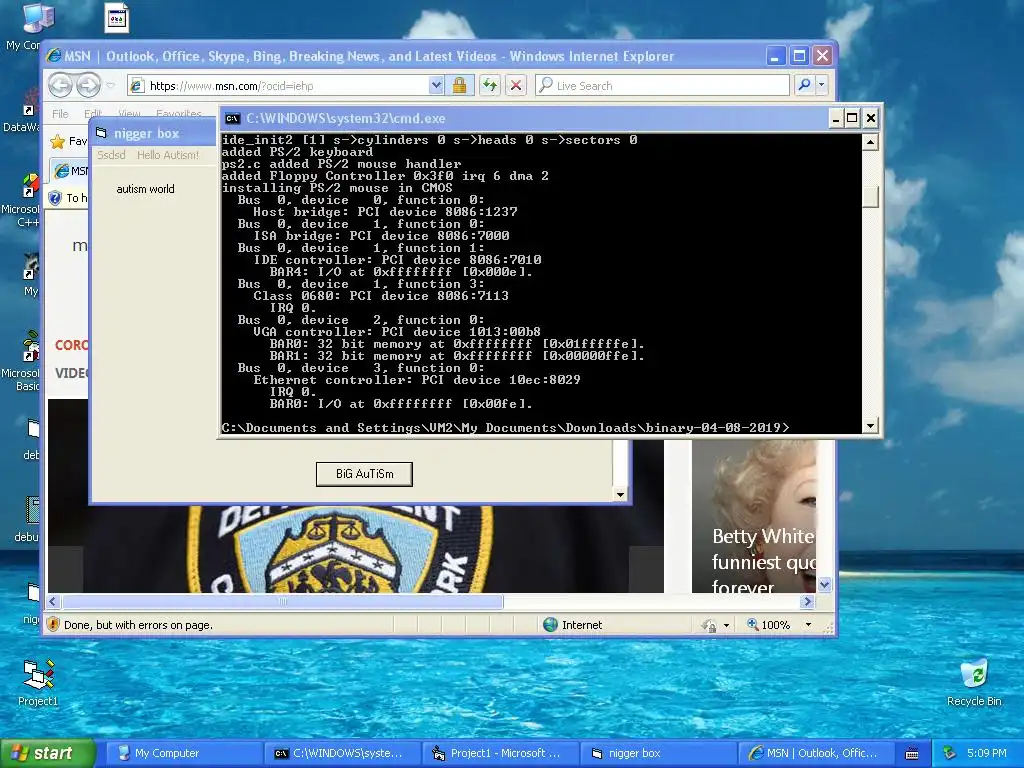1024x768 pixels.
Task: Click the Favorites star icon
Action: click(57, 141)
